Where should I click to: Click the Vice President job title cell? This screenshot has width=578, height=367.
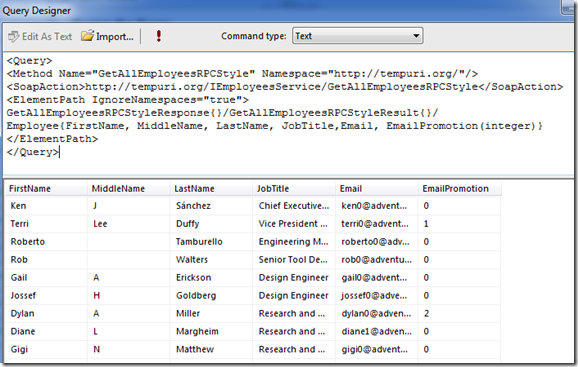pos(294,224)
